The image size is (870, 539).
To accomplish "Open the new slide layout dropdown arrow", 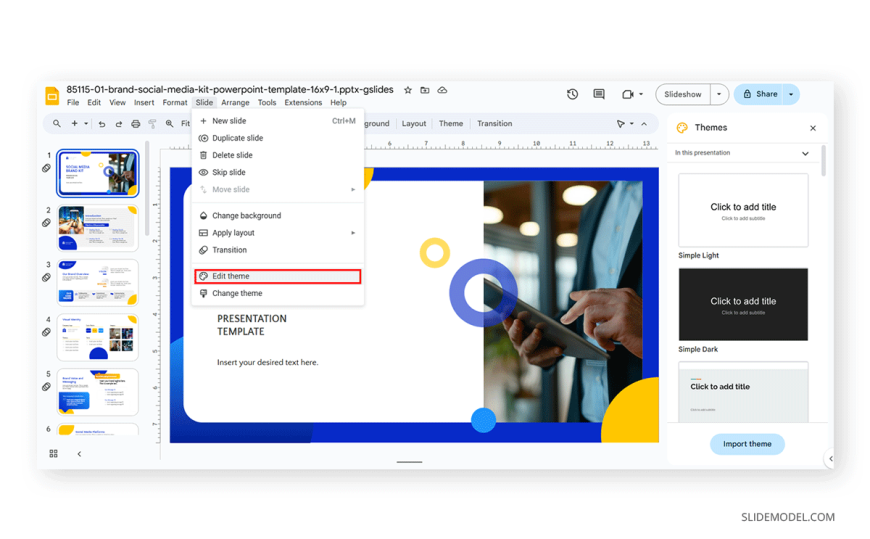I will pyautogui.click(x=86, y=124).
